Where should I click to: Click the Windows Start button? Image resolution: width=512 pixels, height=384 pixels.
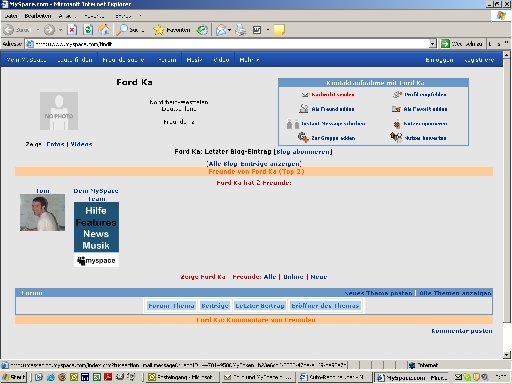(14, 377)
